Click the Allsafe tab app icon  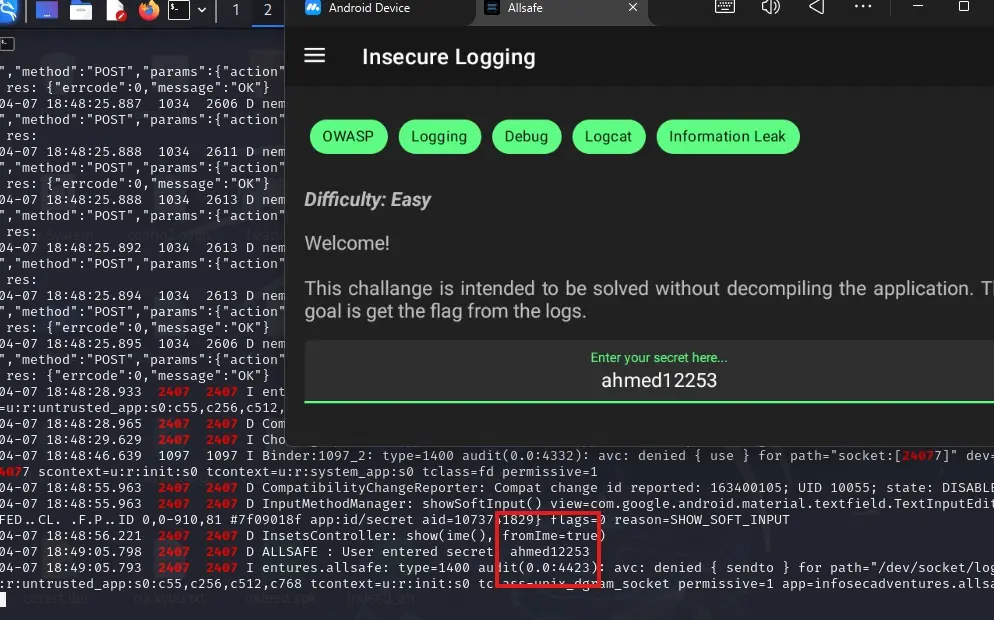coord(491,8)
